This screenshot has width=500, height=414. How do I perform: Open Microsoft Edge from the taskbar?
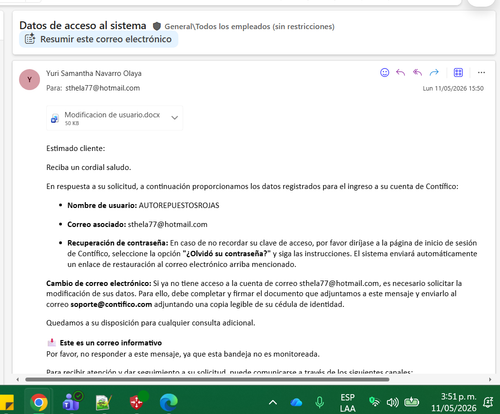pyautogui.click(x=169, y=402)
